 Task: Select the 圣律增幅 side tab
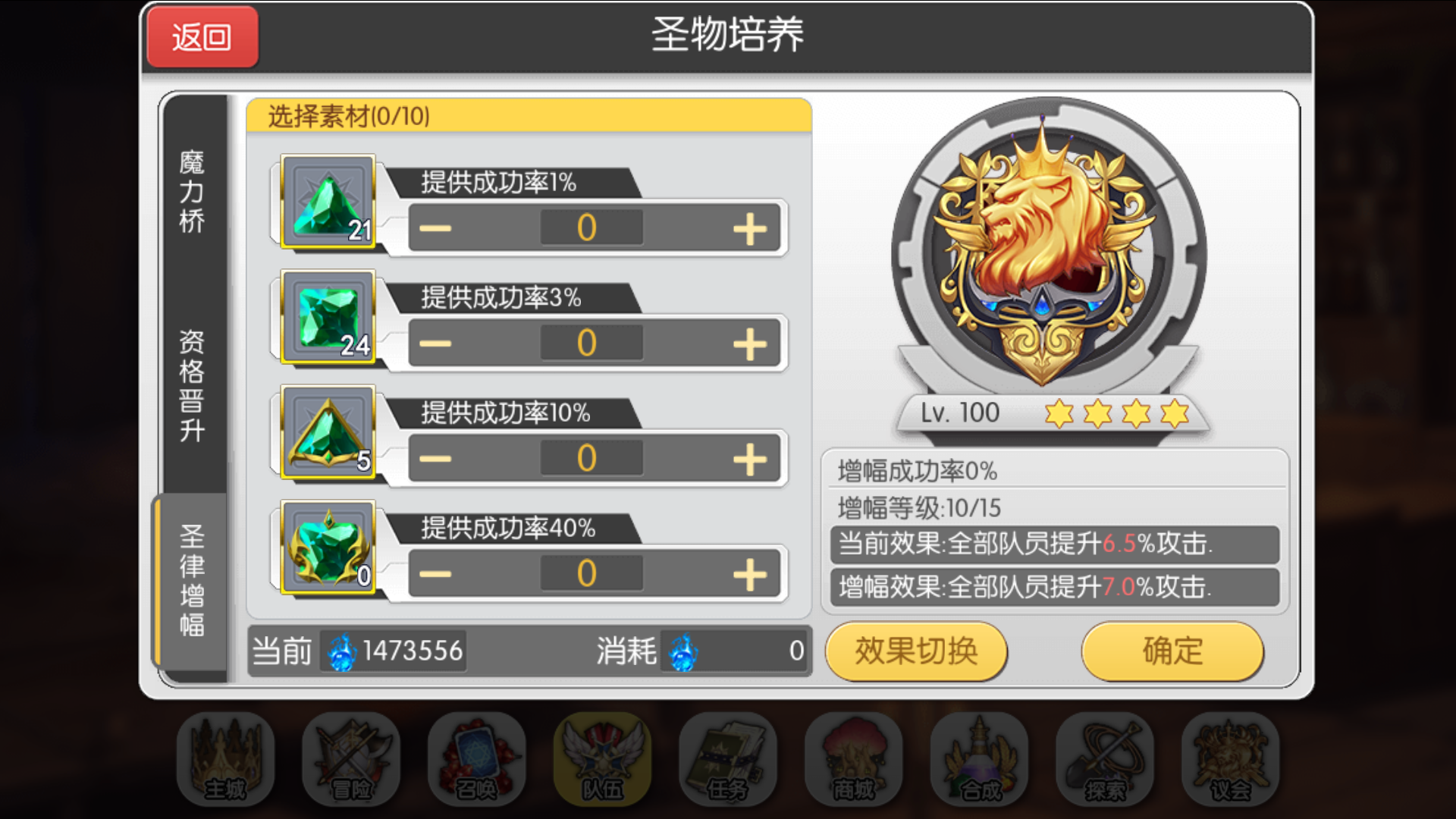click(x=193, y=581)
